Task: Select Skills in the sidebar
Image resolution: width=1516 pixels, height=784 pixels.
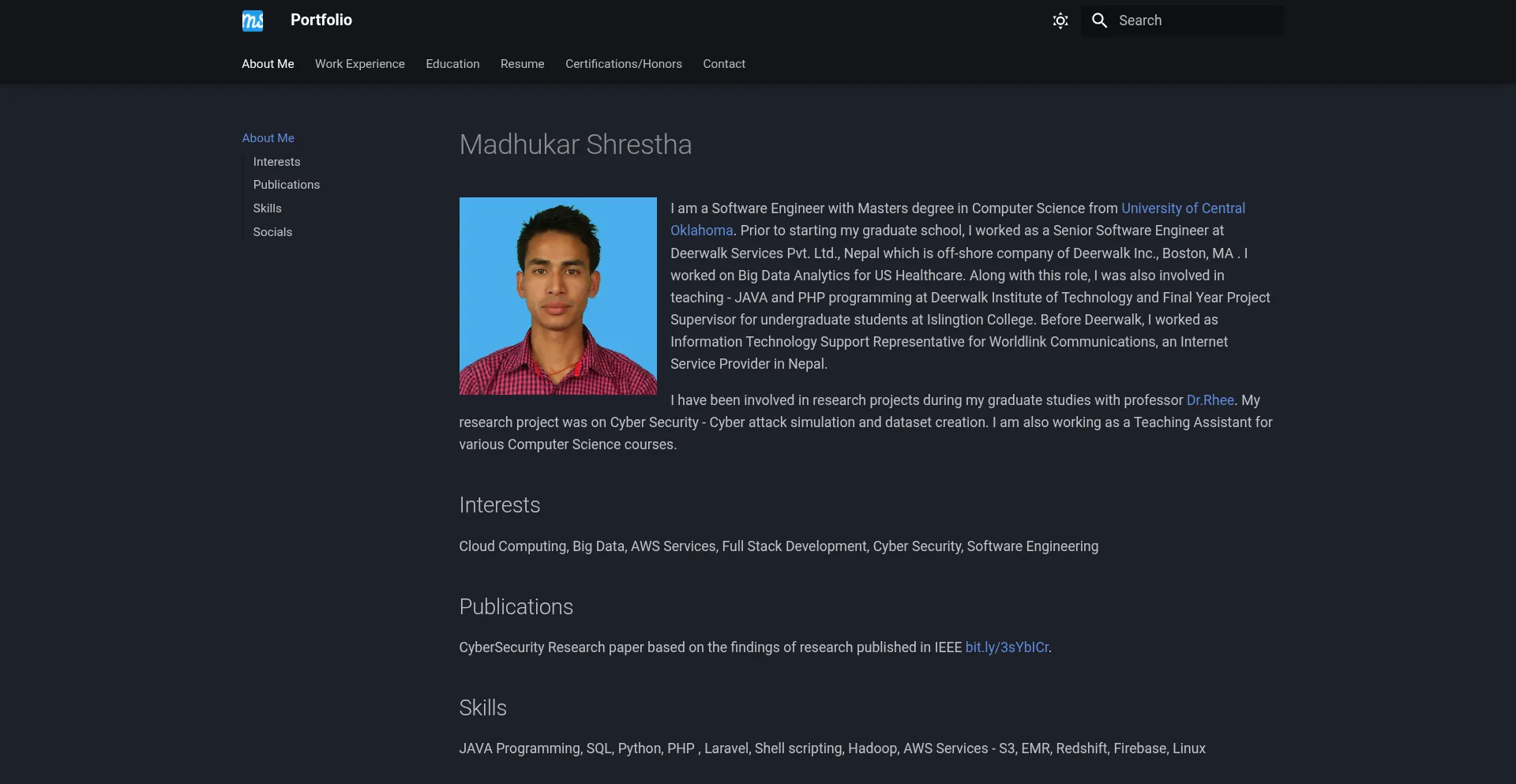Action: click(x=267, y=208)
